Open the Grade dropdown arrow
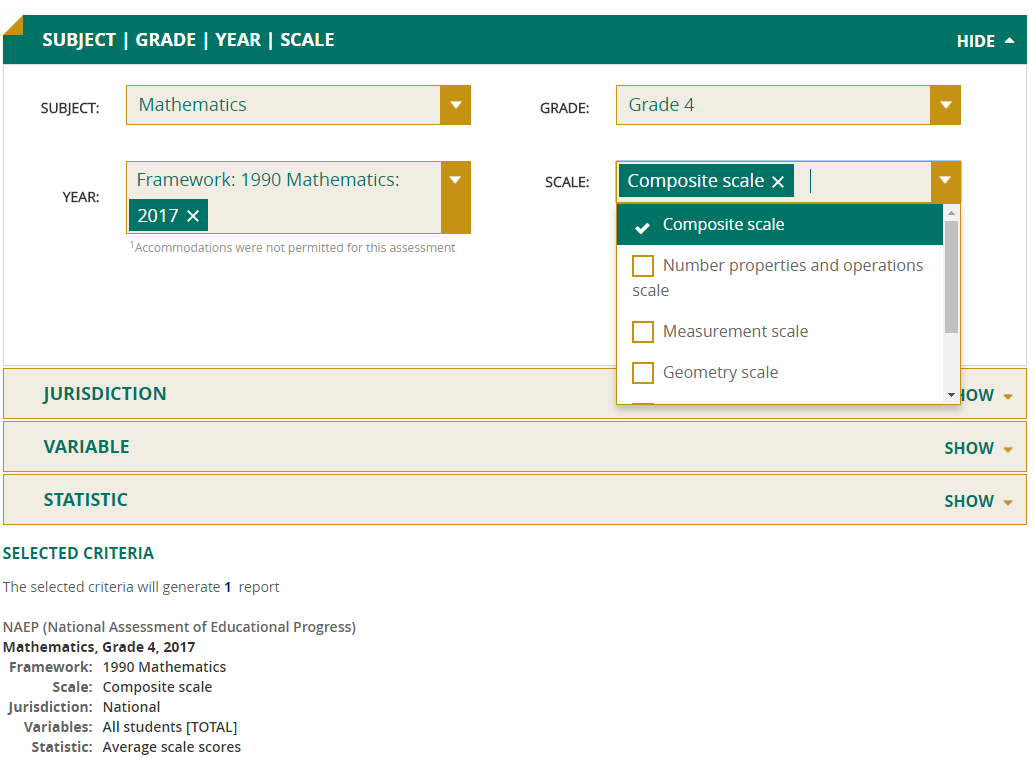This screenshot has height=758, width=1034. (945, 105)
